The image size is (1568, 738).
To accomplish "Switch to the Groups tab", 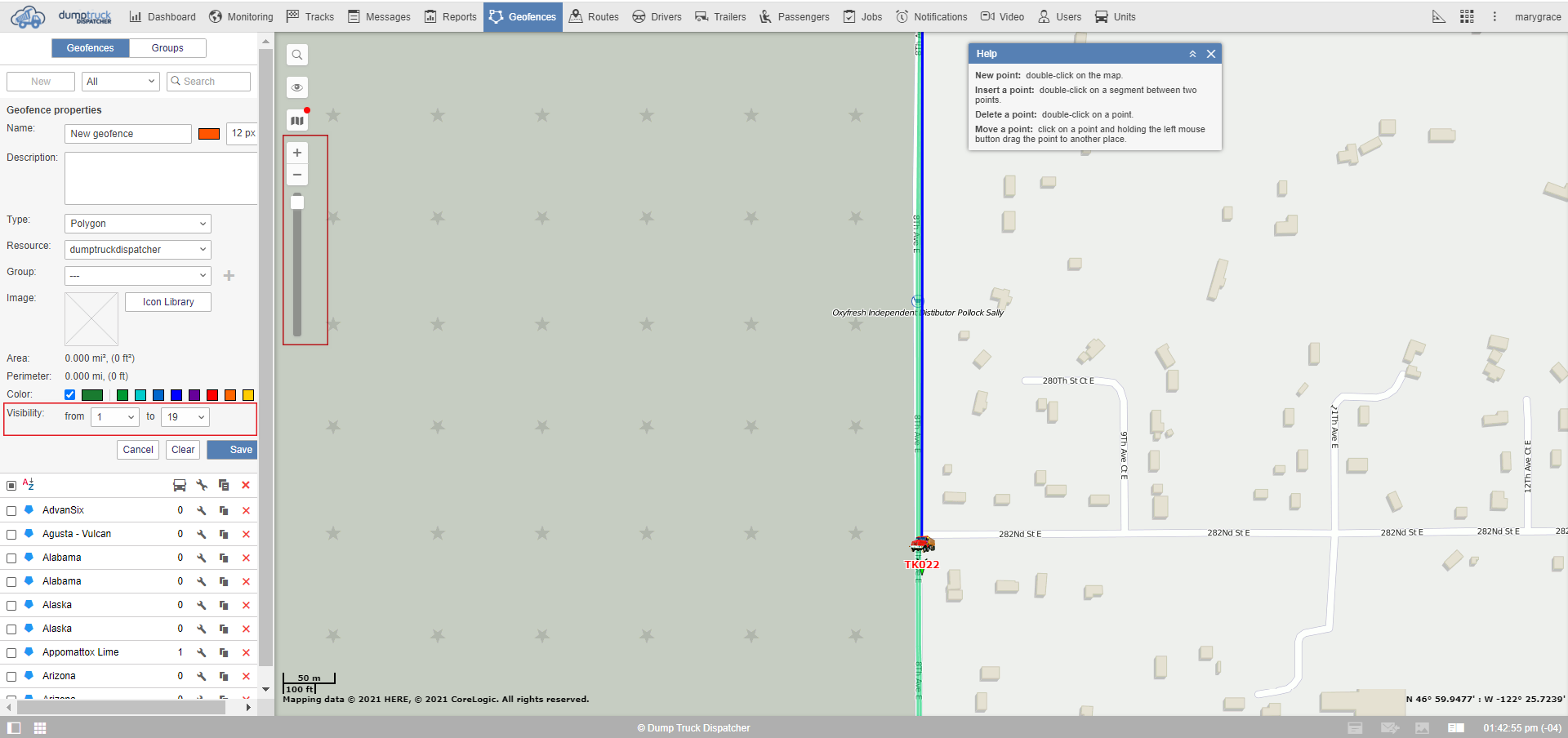I will (167, 48).
